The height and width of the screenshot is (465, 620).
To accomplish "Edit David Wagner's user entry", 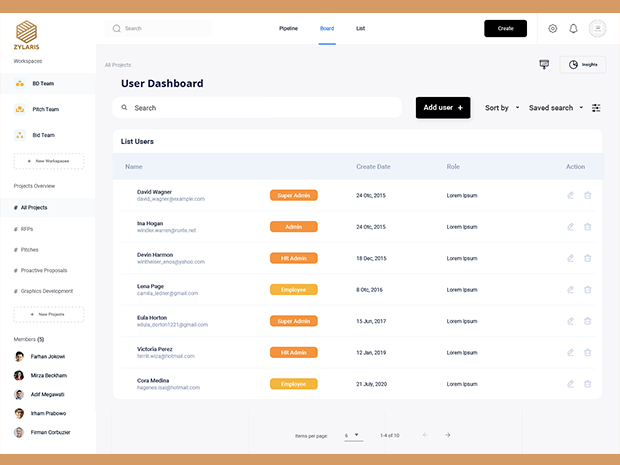I will [x=571, y=195].
